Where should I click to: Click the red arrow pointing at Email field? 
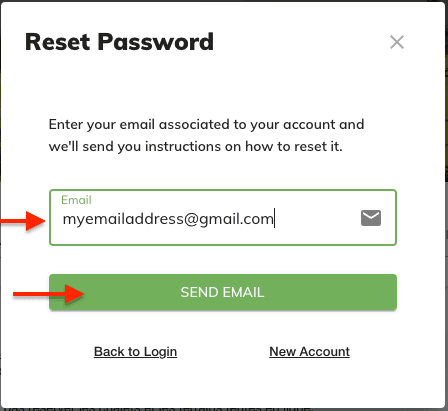point(23,220)
